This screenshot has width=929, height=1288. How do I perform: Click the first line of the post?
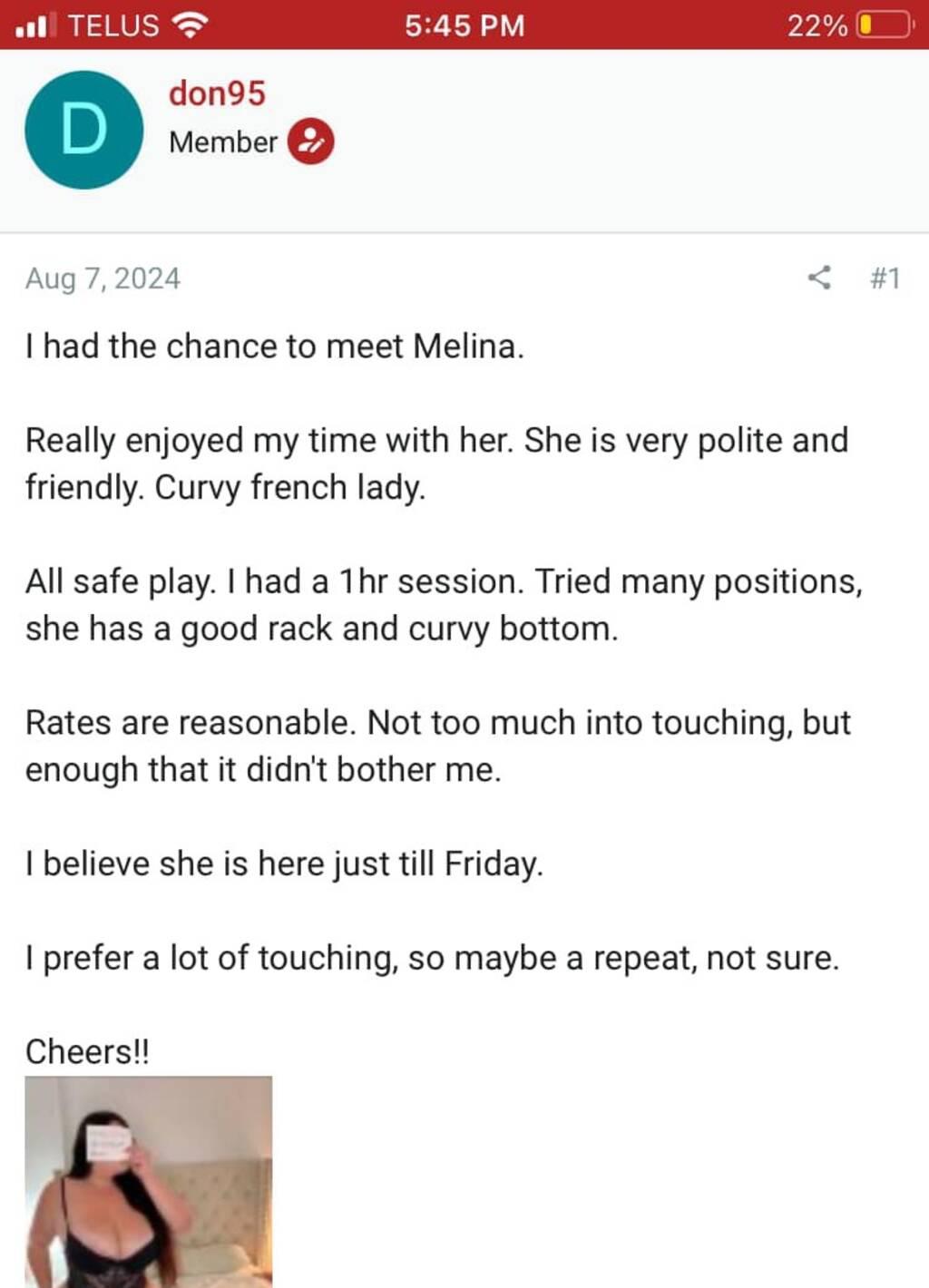[275, 346]
